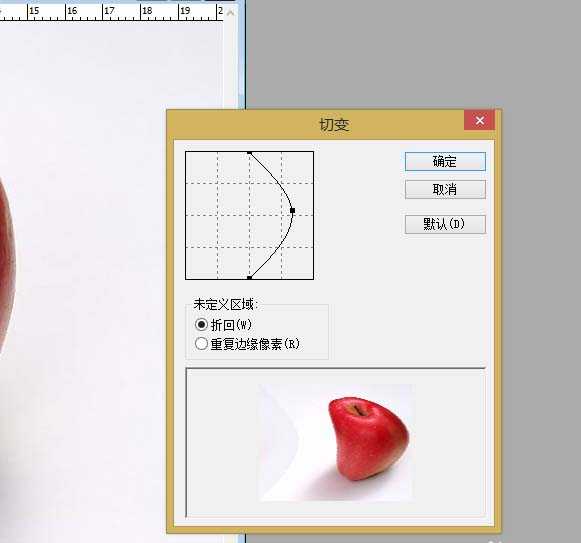Click the top-left cell of shear grid
The image size is (581, 543).
(x=201, y=168)
